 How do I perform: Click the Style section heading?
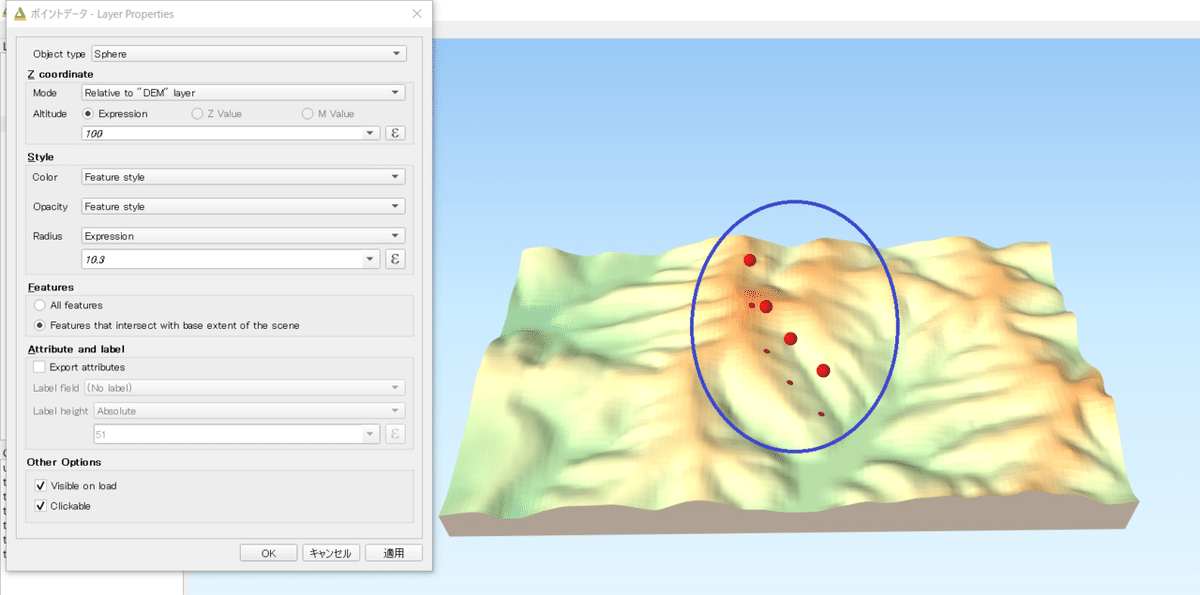pos(40,157)
